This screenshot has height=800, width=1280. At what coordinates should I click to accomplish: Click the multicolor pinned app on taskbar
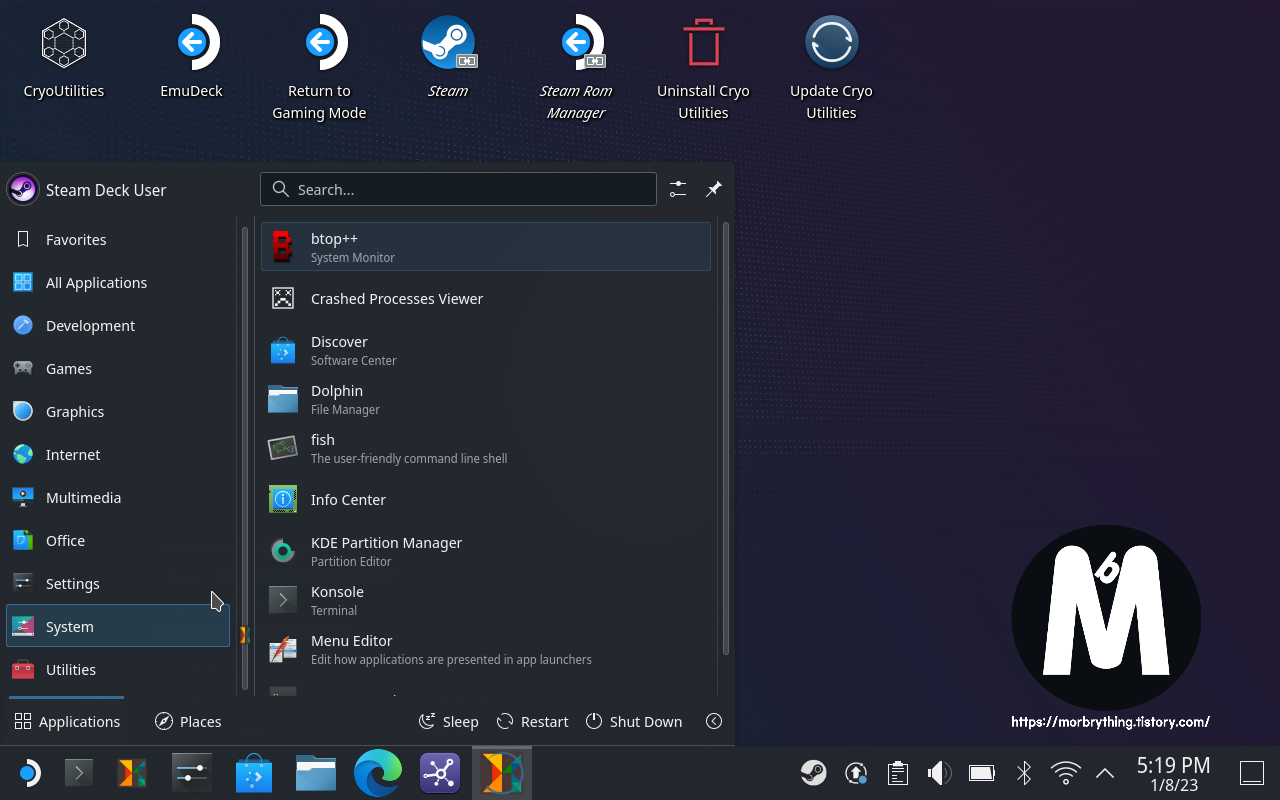pyautogui.click(x=132, y=772)
